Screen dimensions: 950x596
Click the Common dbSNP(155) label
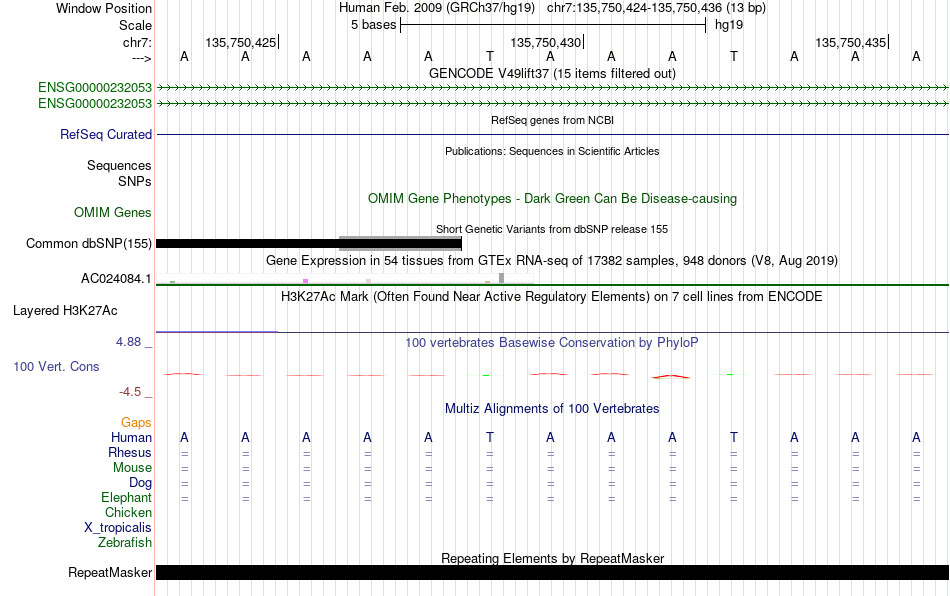tap(88, 243)
